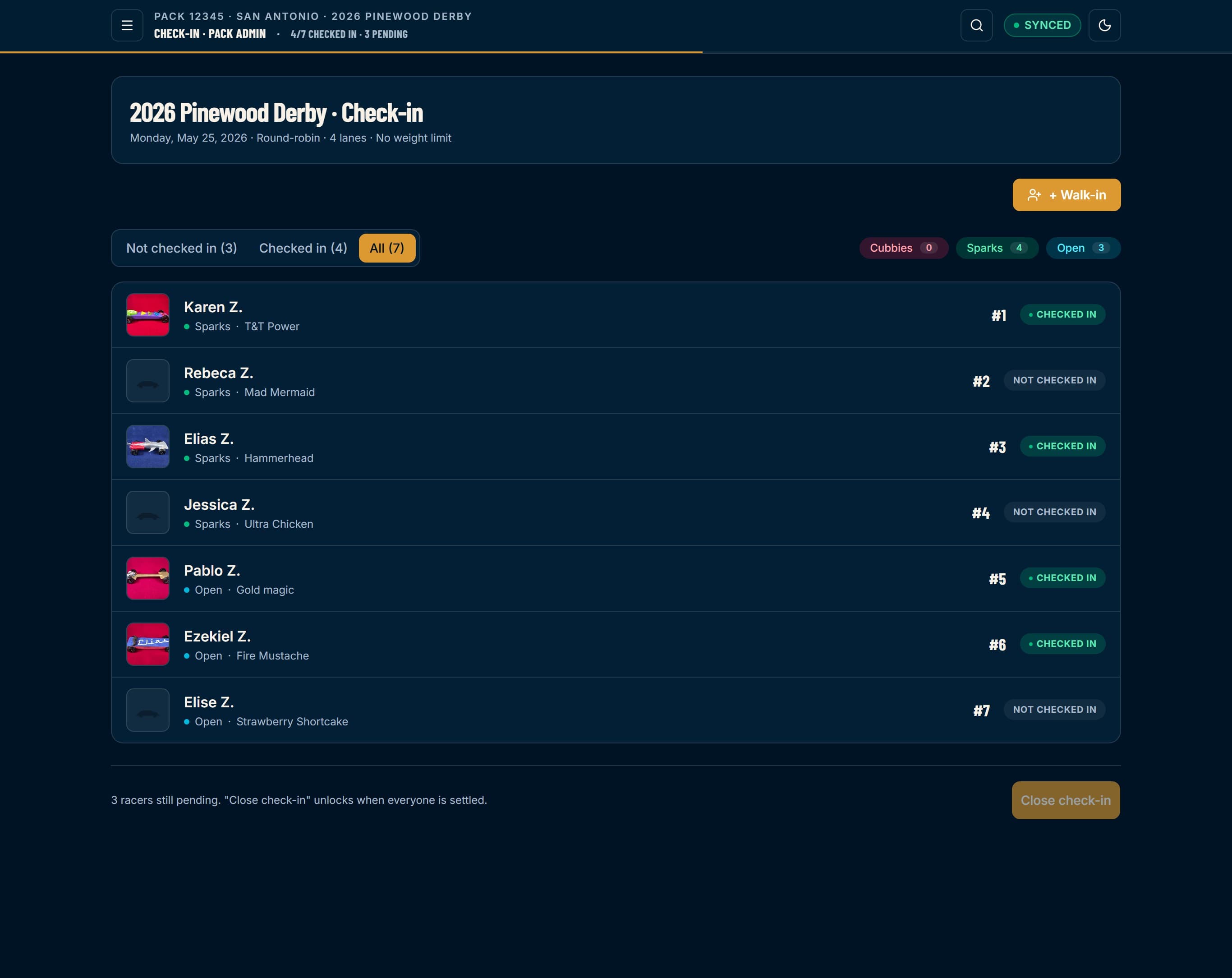
Task: Click the CHECK-IN · PACK ADMIN header title
Action: pyautogui.click(x=210, y=34)
